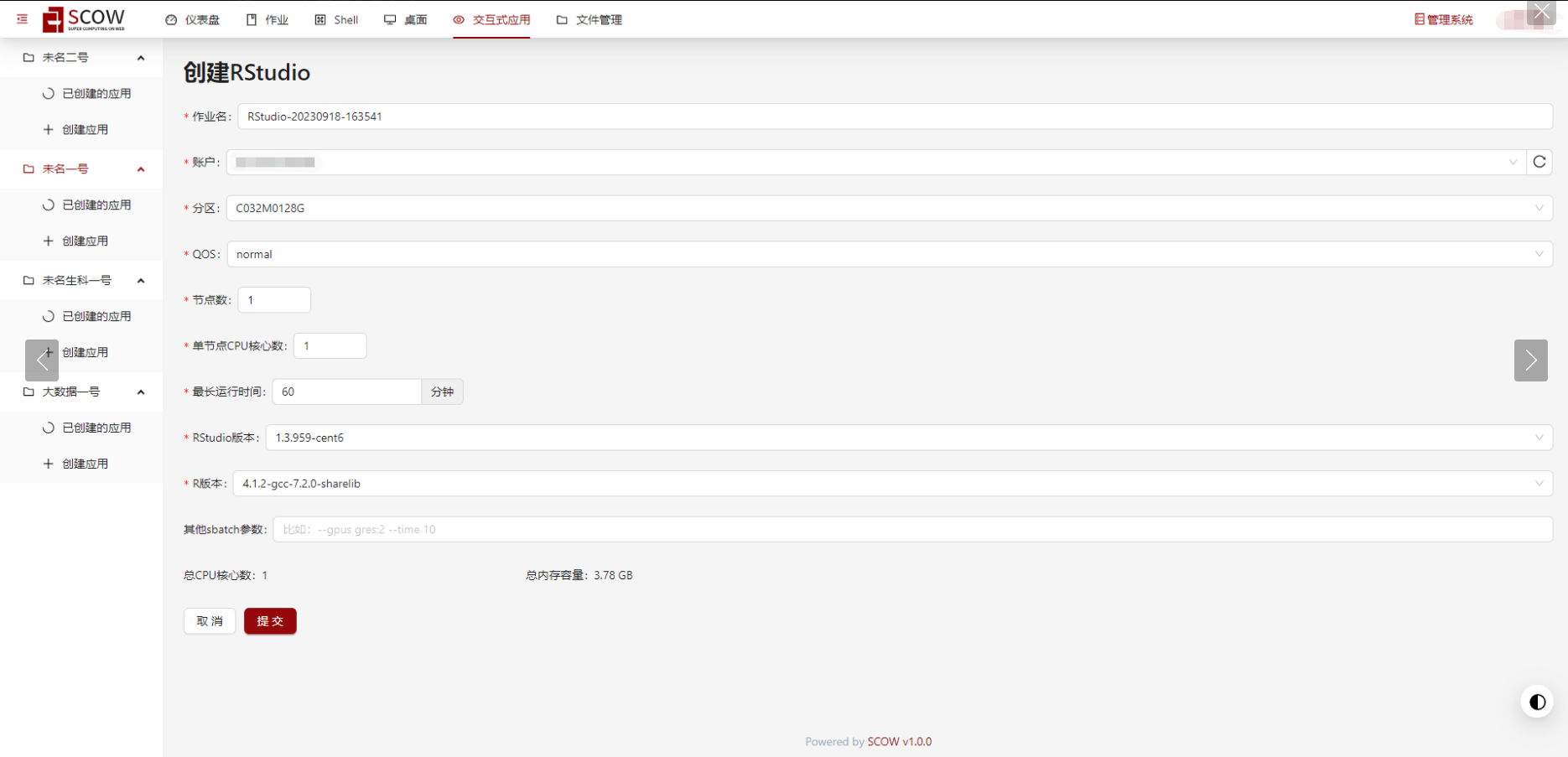Open the 桌面 desktop tab

406,19
